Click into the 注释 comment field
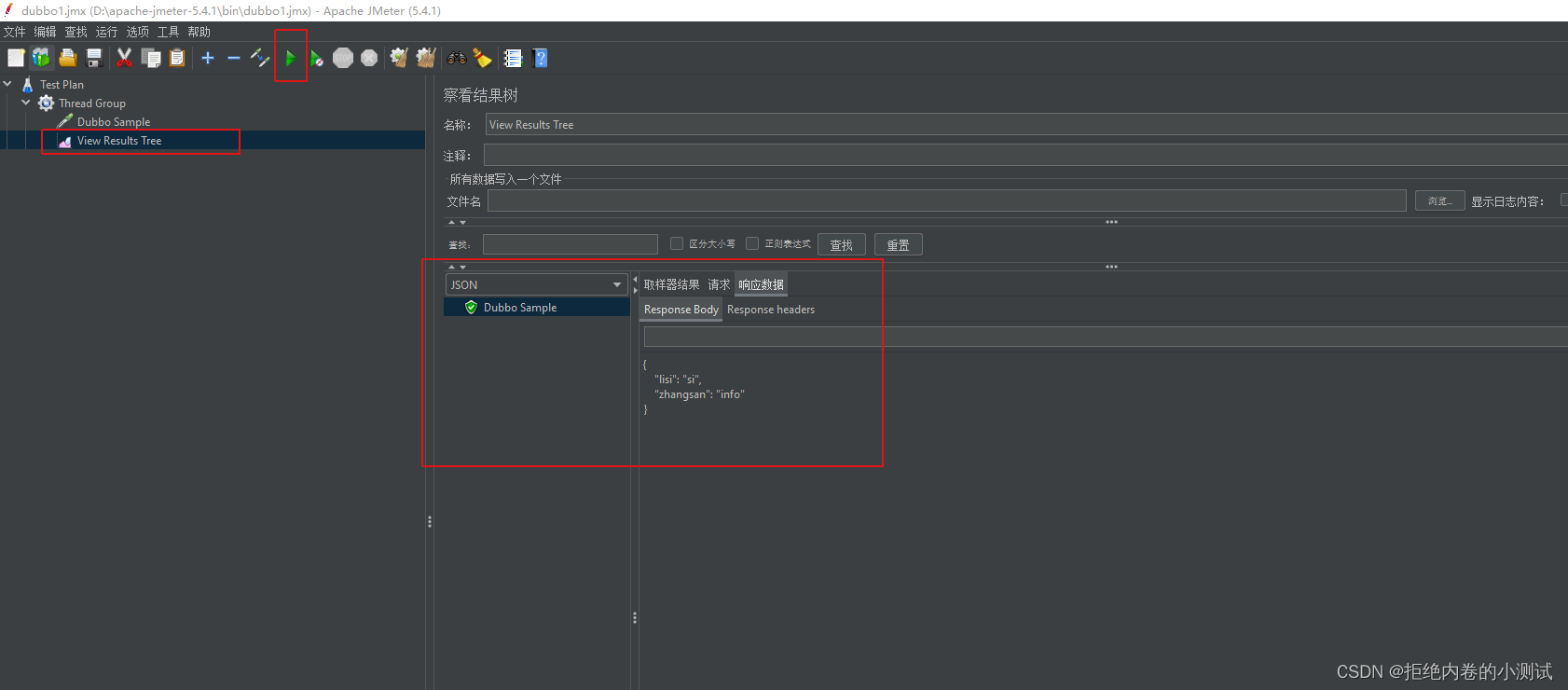The image size is (1568, 690). click(x=1025, y=156)
